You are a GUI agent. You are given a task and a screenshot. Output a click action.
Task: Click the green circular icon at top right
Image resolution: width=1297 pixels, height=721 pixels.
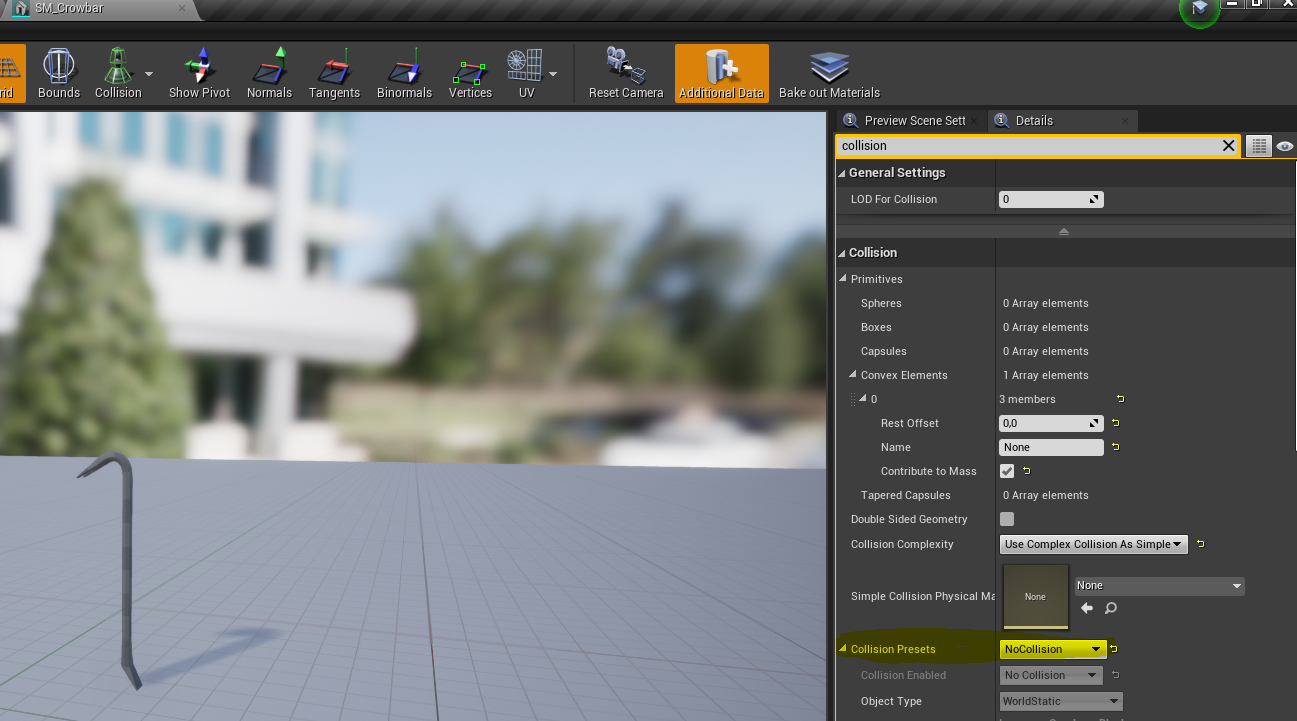1199,9
